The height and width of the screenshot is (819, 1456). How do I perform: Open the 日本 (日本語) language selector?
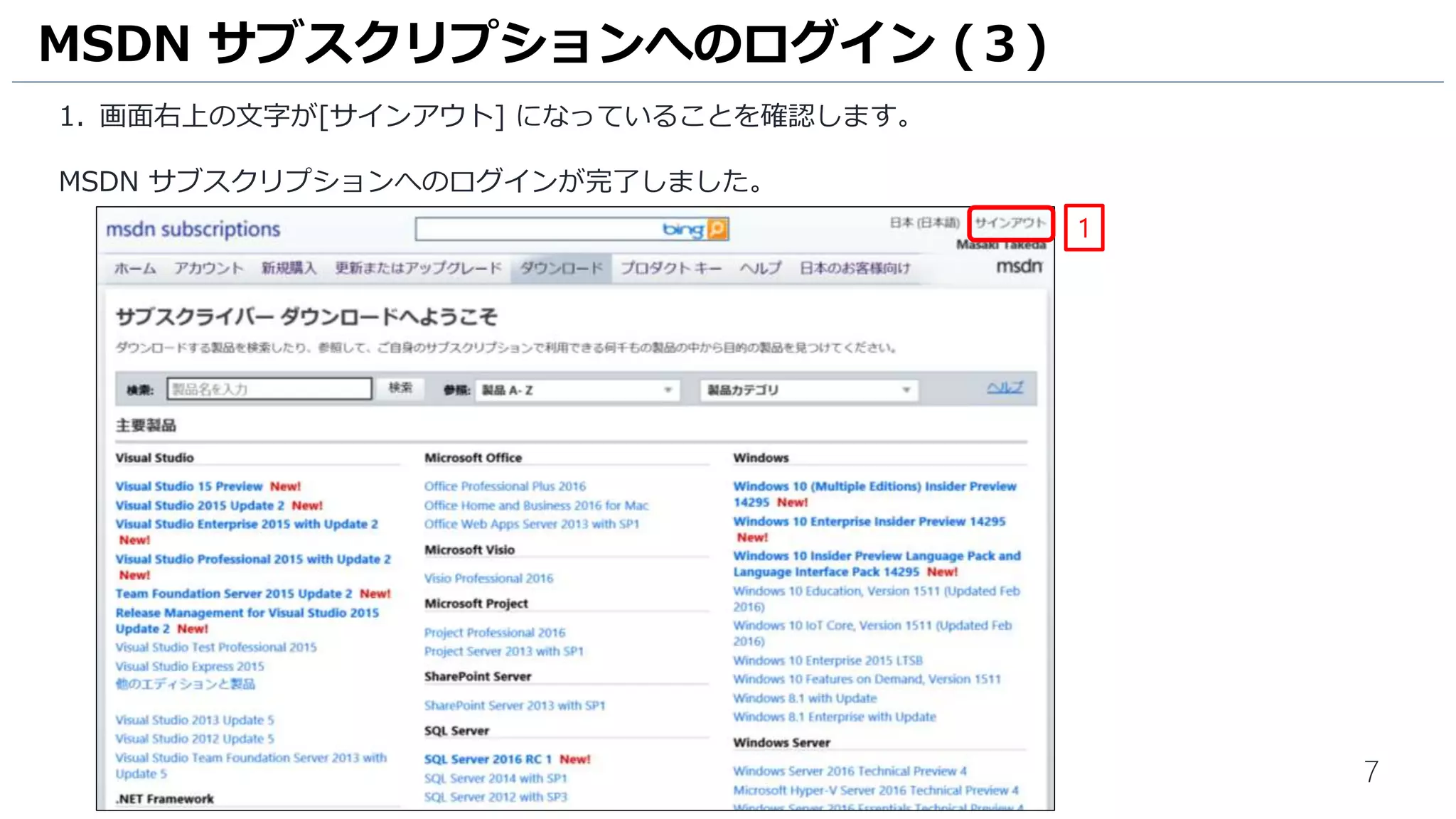[x=924, y=223]
